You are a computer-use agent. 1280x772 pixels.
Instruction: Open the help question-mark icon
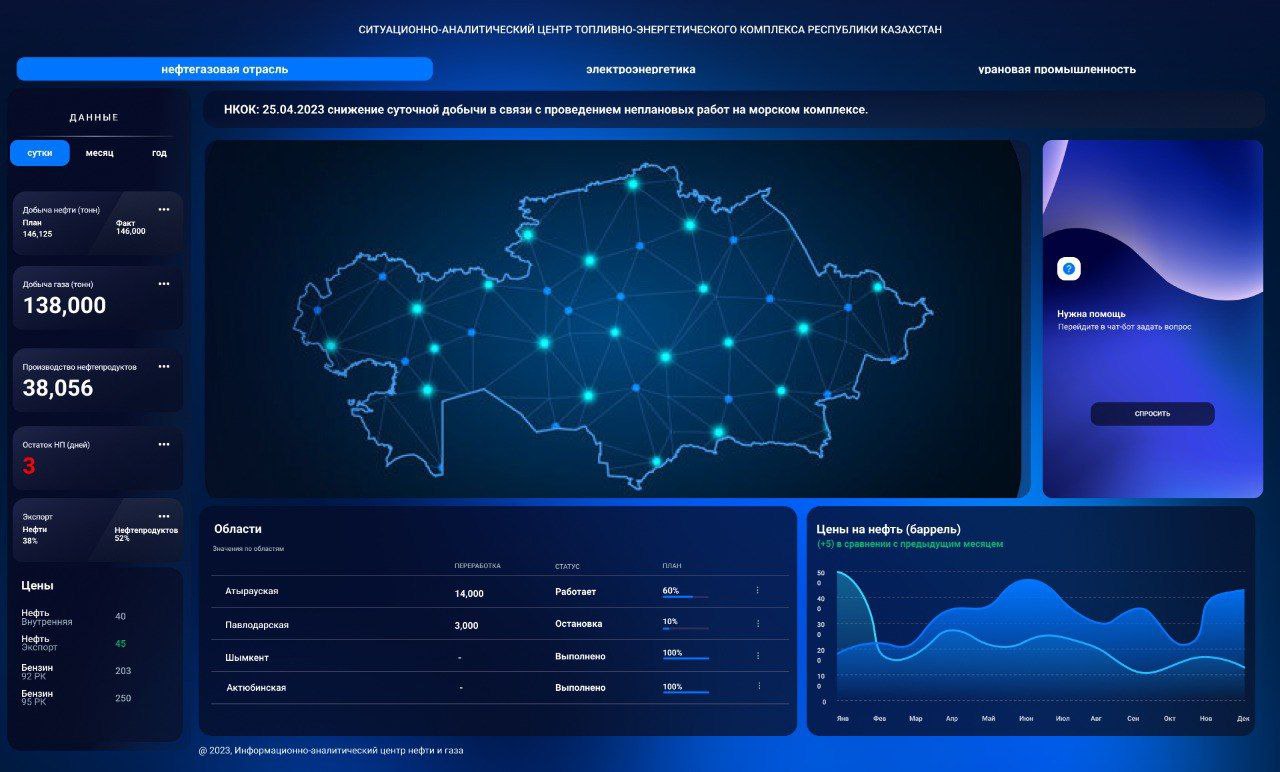pos(1069,269)
